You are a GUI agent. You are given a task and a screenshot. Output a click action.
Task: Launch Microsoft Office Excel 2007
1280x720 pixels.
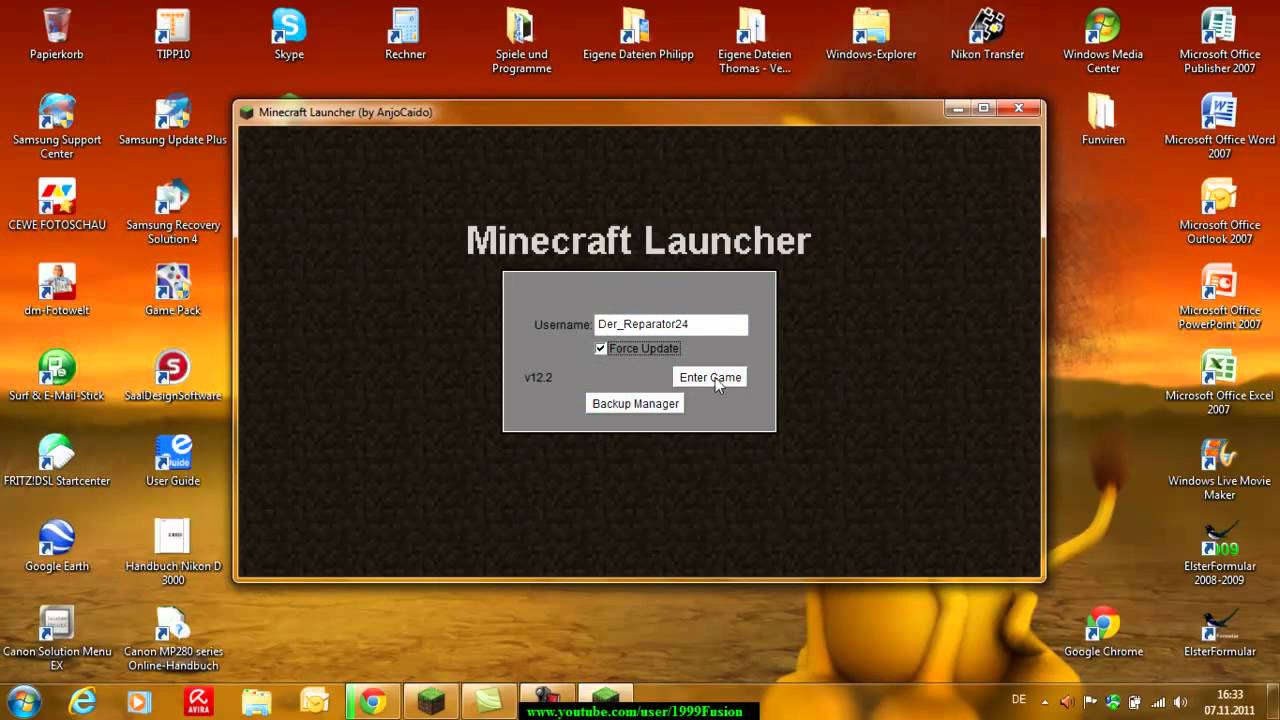tap(1219, 382)
